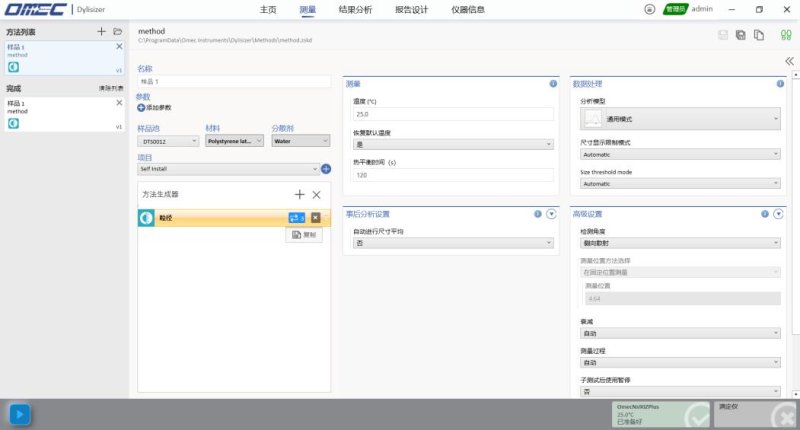Click the blue repeat count icon on 粒径
This screenshot has width=800, height=430.
(296, 217)
